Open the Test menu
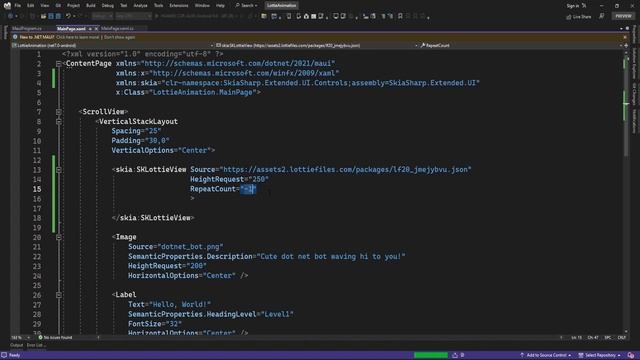640x360 pixels. click(124, 6)
